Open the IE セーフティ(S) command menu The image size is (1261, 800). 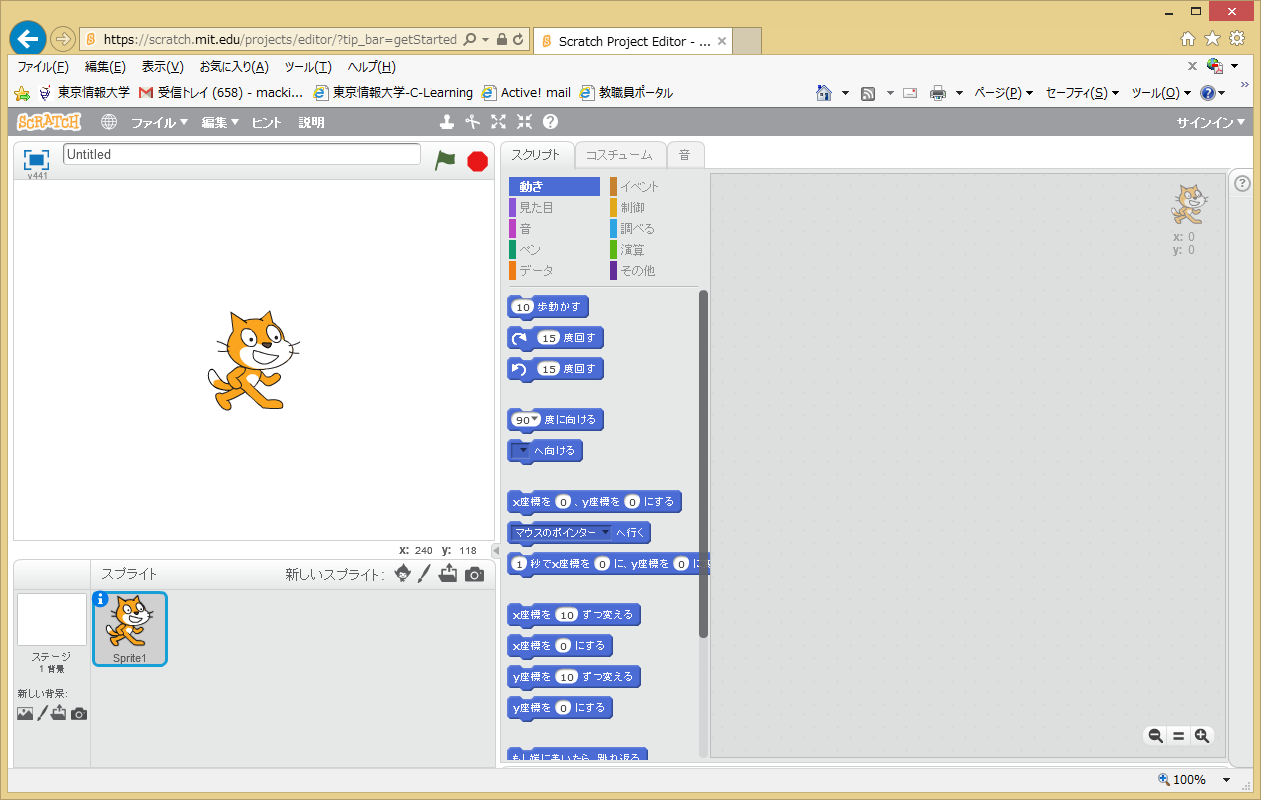point(1082,93)
